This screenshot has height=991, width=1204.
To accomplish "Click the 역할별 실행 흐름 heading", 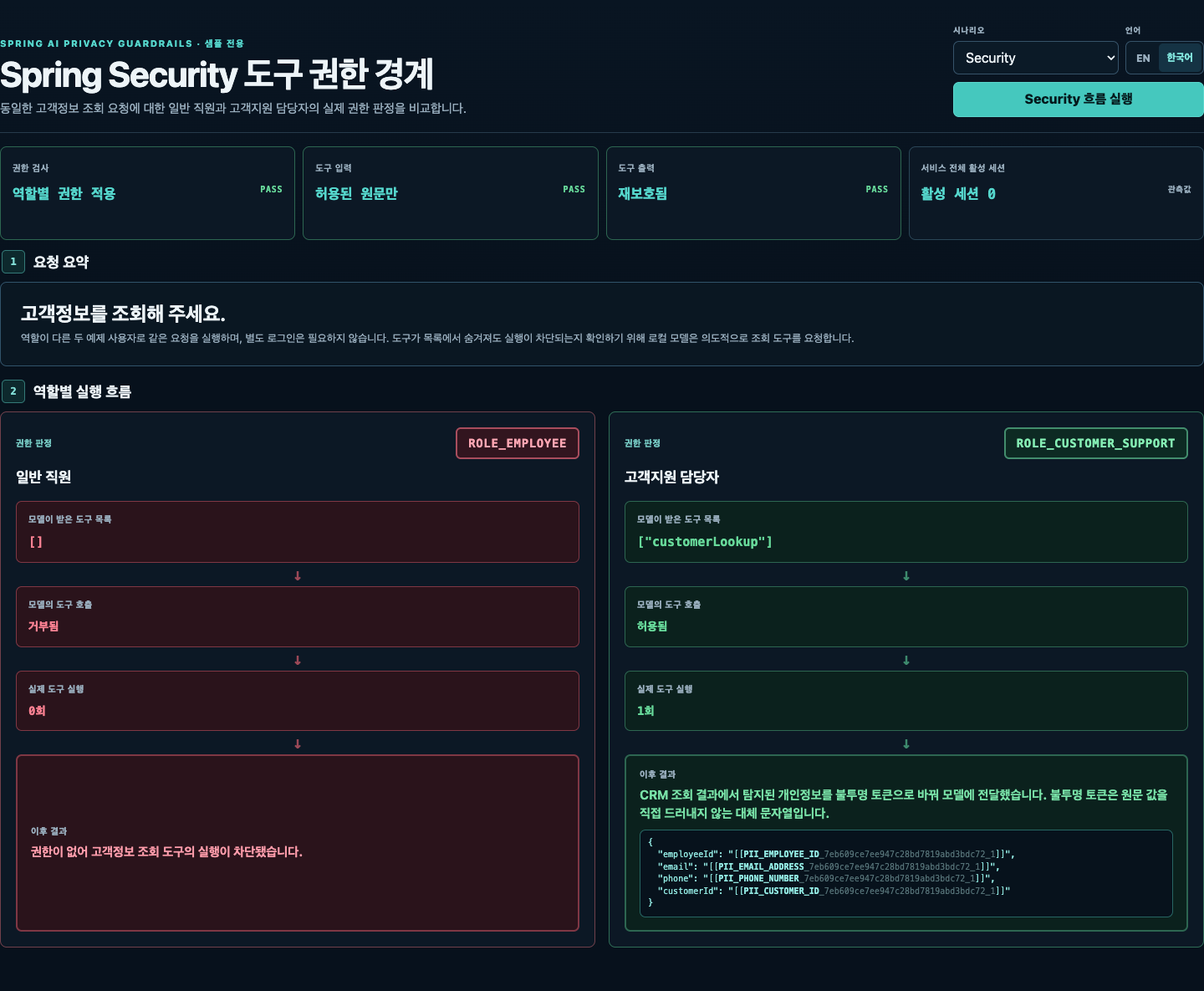I will click(82, 391).
